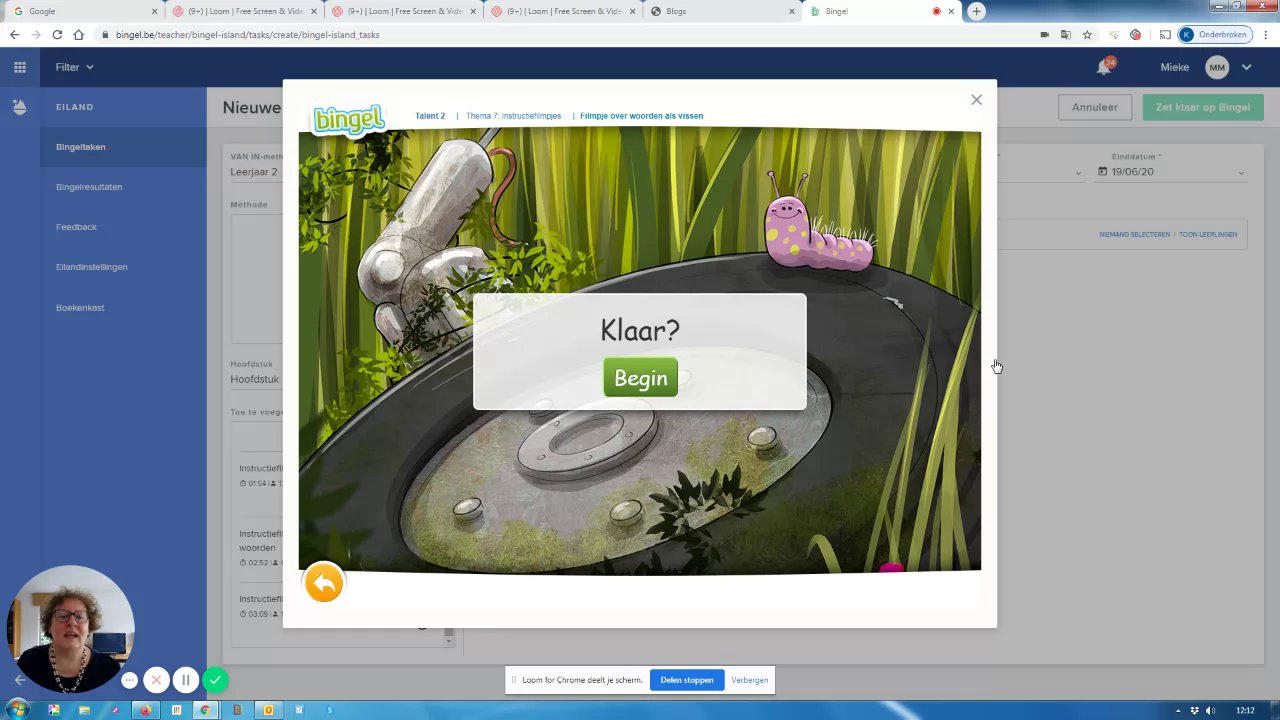Viewport: 1280px width, 720px height.
Task: Switch to the Blogs tab
Action: tap(723, 11)
